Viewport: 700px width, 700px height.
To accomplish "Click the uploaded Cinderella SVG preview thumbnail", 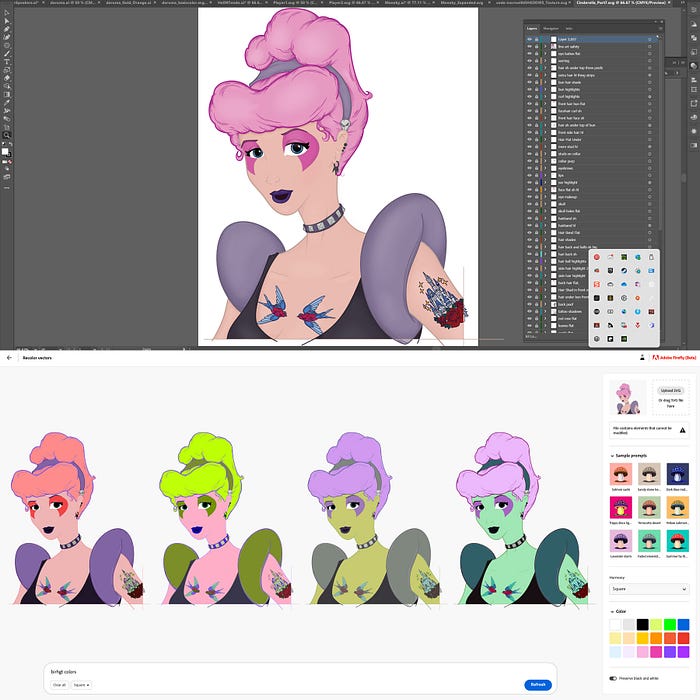I will (628, 398).
